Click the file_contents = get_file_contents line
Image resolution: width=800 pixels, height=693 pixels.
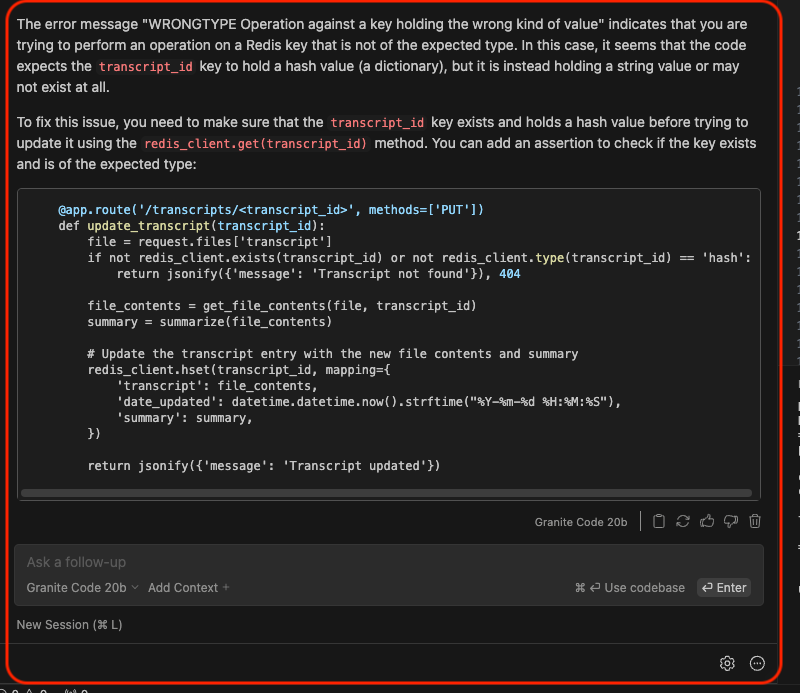pos(282,306)
